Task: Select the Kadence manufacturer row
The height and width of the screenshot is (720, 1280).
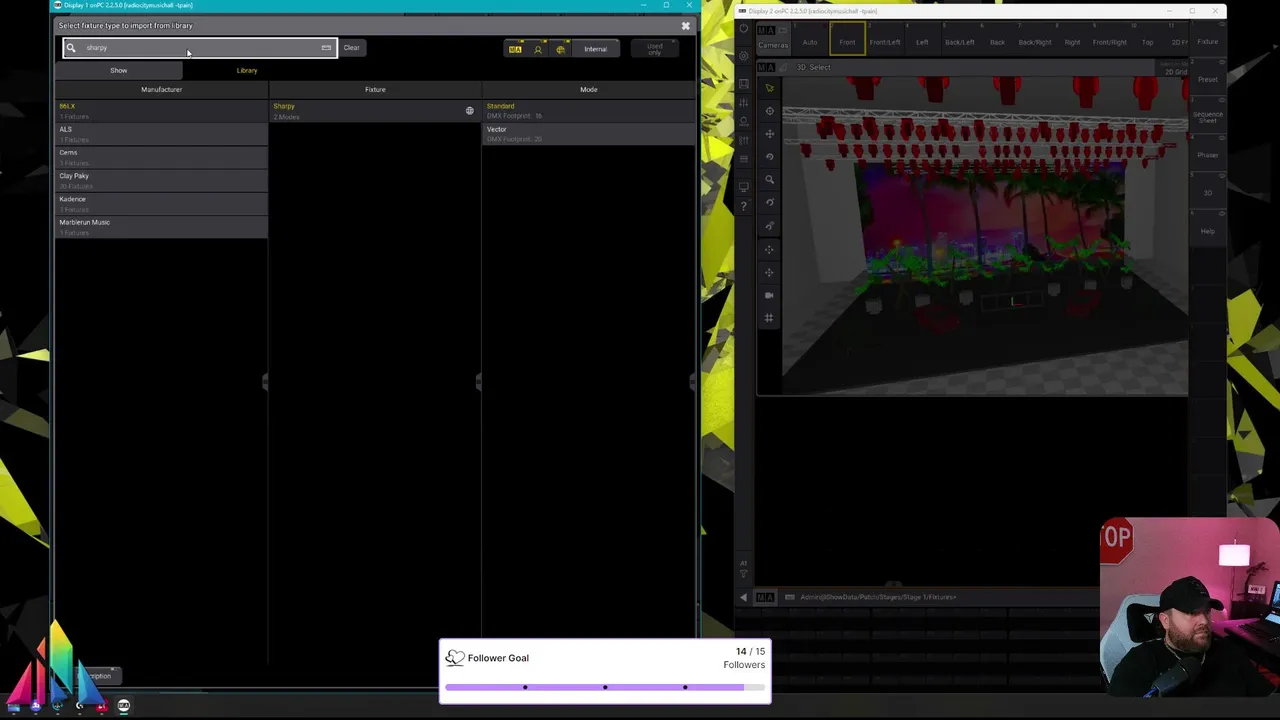Action: click(161, 203)
